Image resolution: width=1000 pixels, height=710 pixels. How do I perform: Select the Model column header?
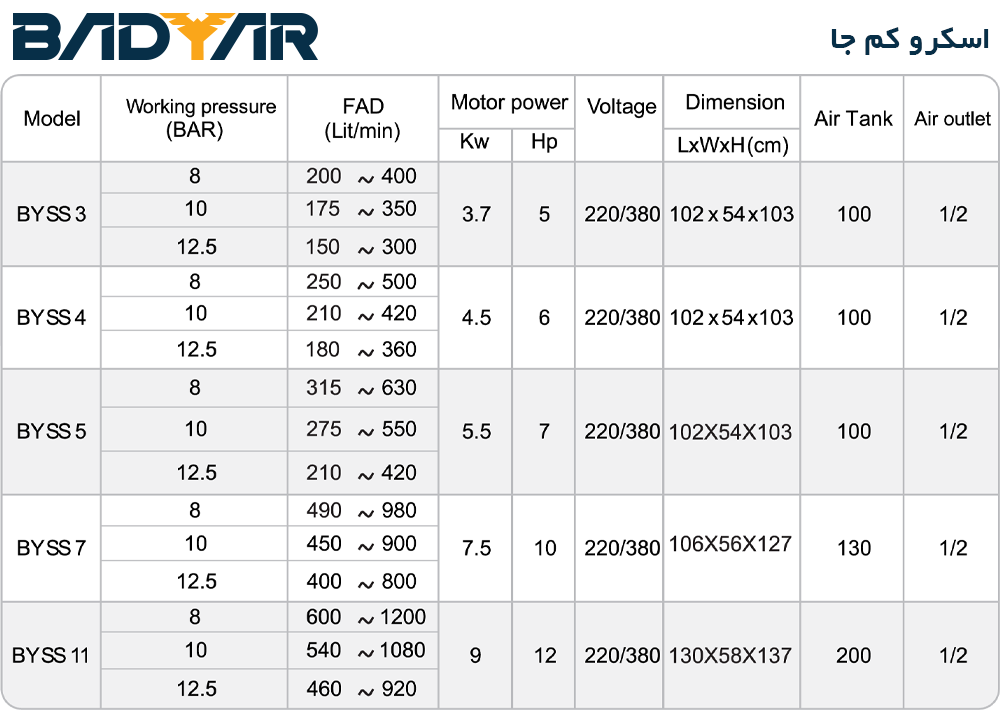[52, 119]
